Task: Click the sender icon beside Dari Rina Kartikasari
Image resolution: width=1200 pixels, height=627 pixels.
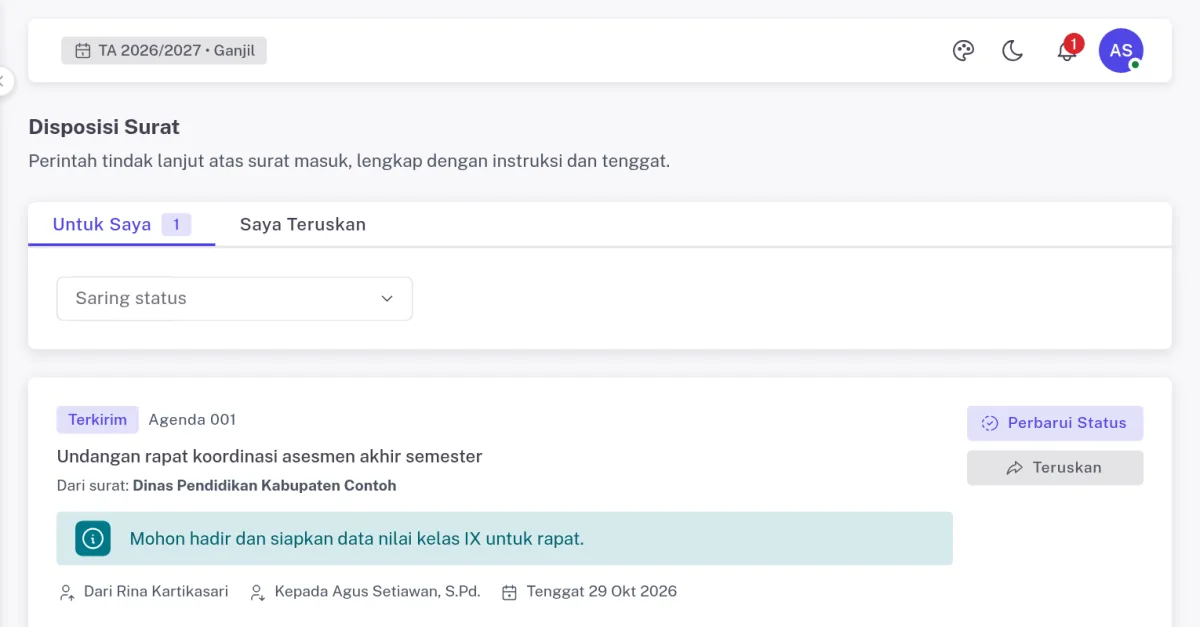Action: [67, 592]
